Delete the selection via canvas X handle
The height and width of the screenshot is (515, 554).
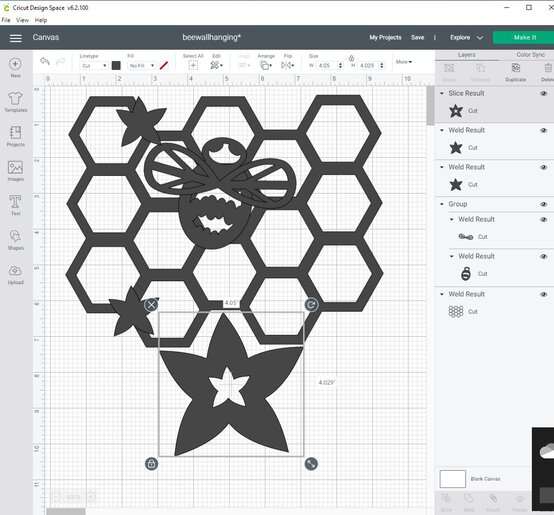point(151,304)
